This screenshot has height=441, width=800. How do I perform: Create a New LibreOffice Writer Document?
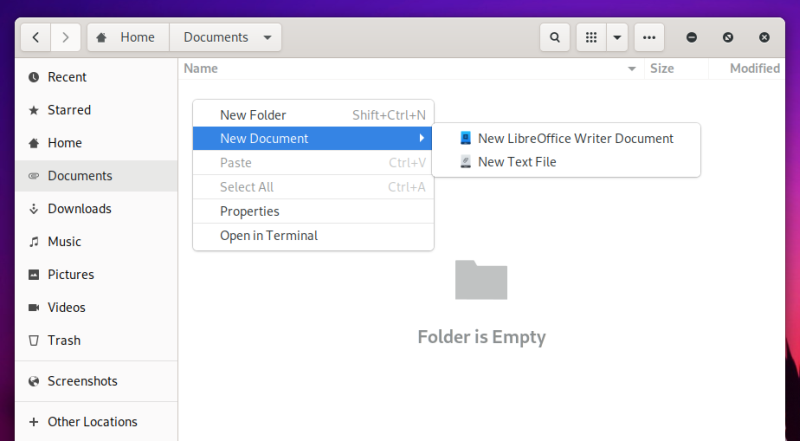coord(566,138)
